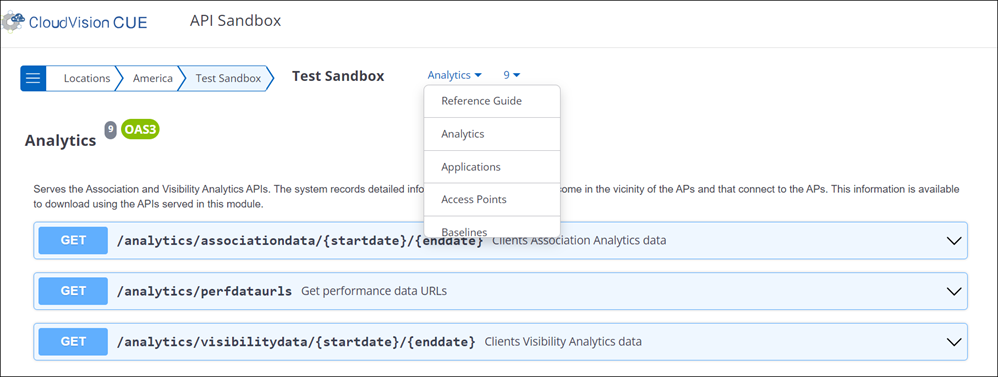Click the /analytics/associationdata/{startdate}/{enddate} path
The image size is (998, 377).
pyautogui.click(x=300, y=241)
